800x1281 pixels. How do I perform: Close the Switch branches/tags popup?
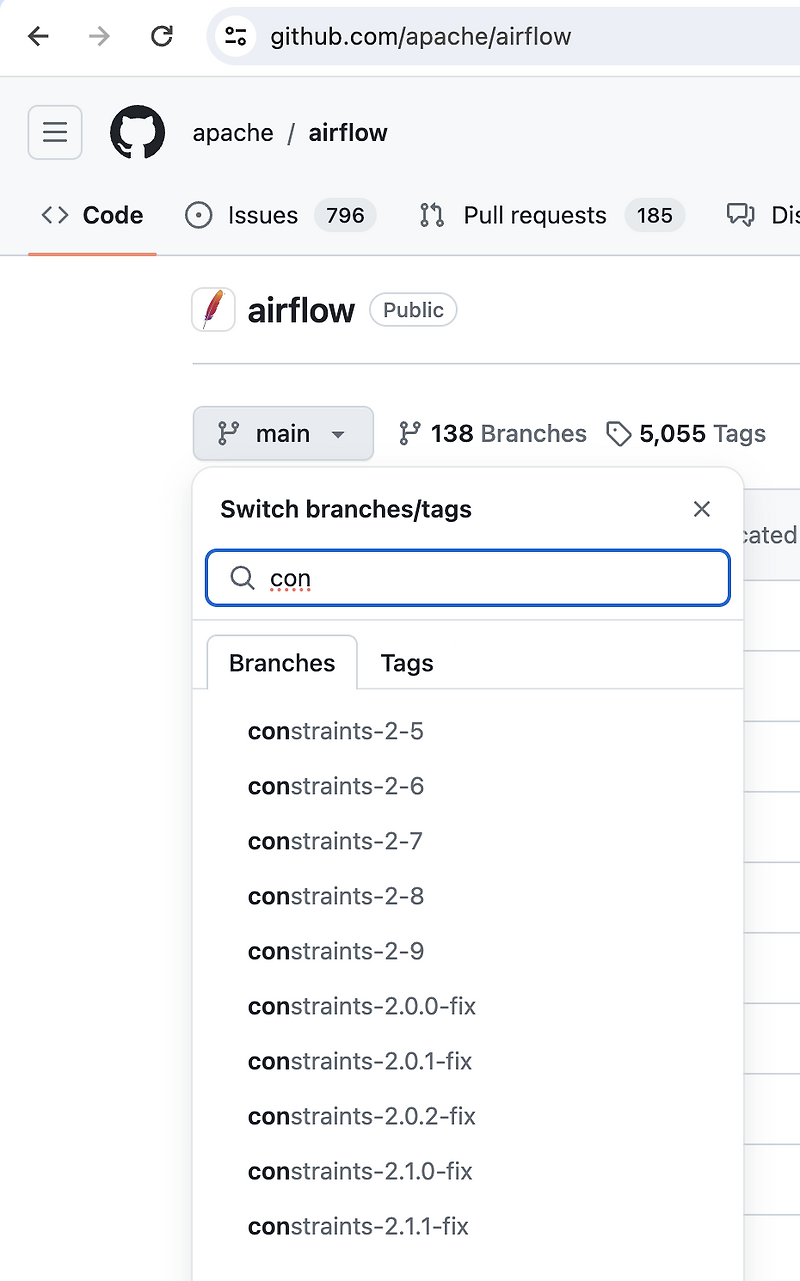tap(702, 509)
